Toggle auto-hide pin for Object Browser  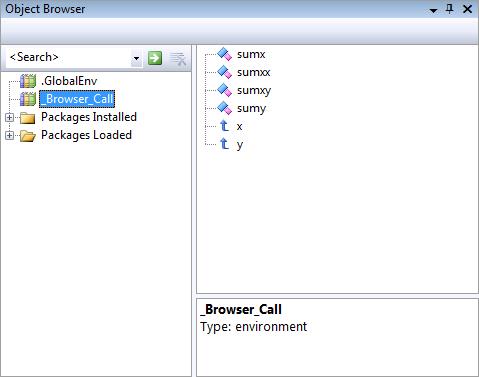(449, 9)
